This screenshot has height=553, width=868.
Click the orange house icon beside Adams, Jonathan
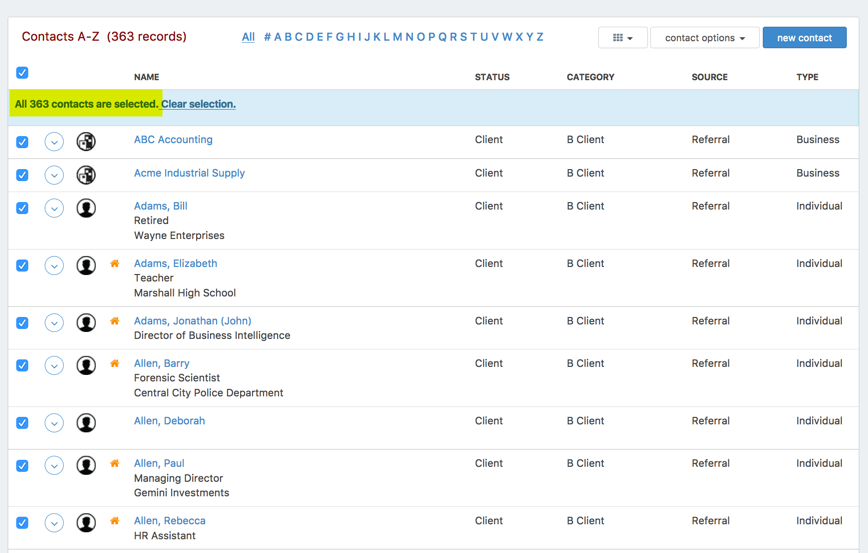[115, 321]
